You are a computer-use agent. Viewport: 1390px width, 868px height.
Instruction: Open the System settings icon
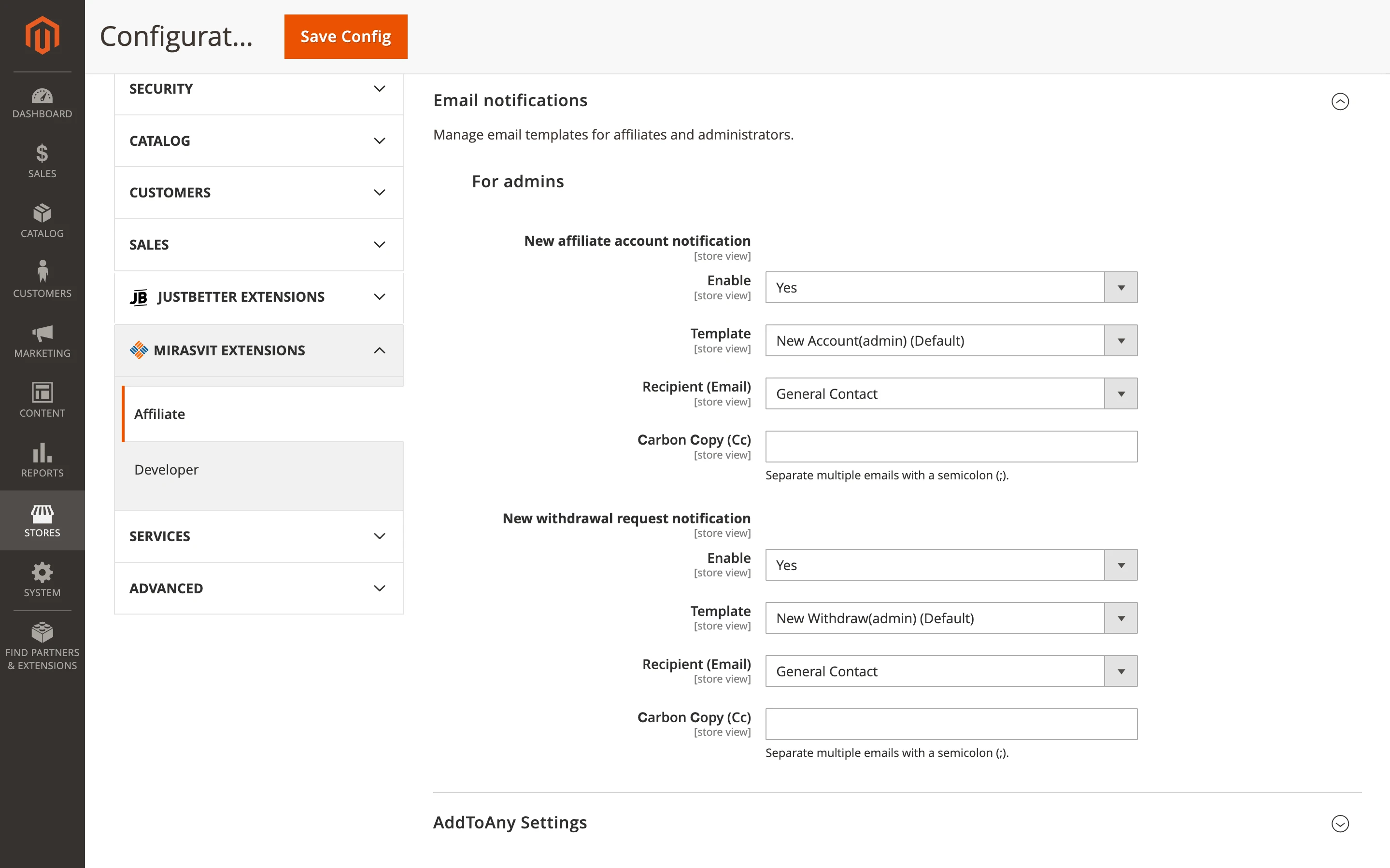[42, 579]
